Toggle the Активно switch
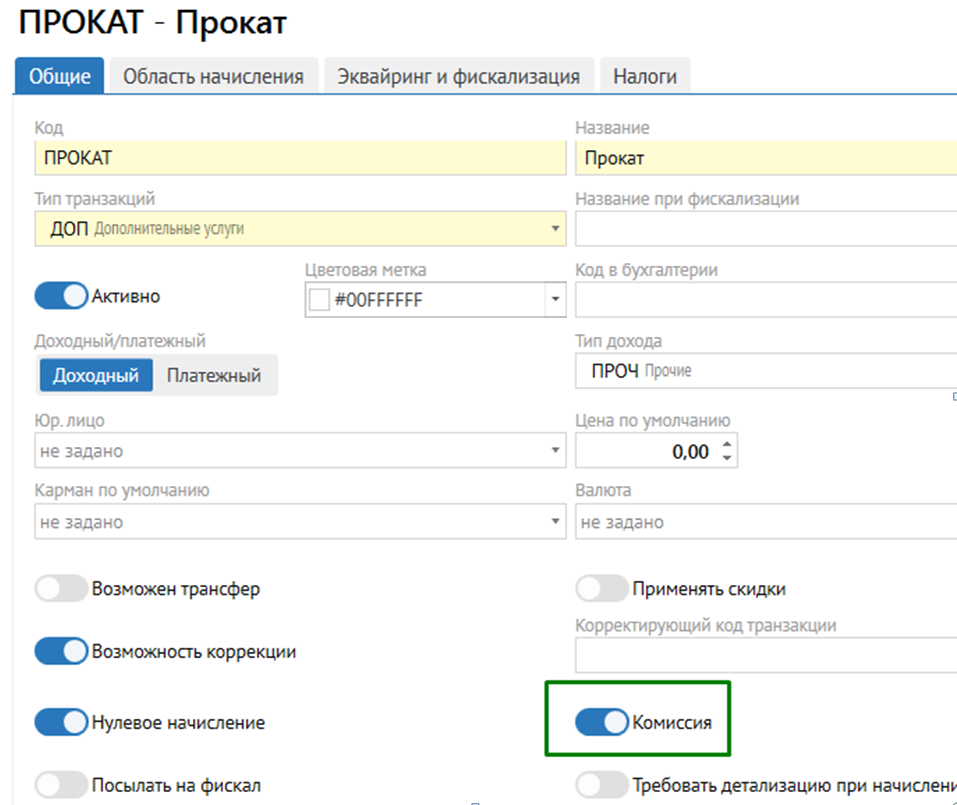Viewport: 957px width, 805px height. pyautogui.click(x=61, y=296)
